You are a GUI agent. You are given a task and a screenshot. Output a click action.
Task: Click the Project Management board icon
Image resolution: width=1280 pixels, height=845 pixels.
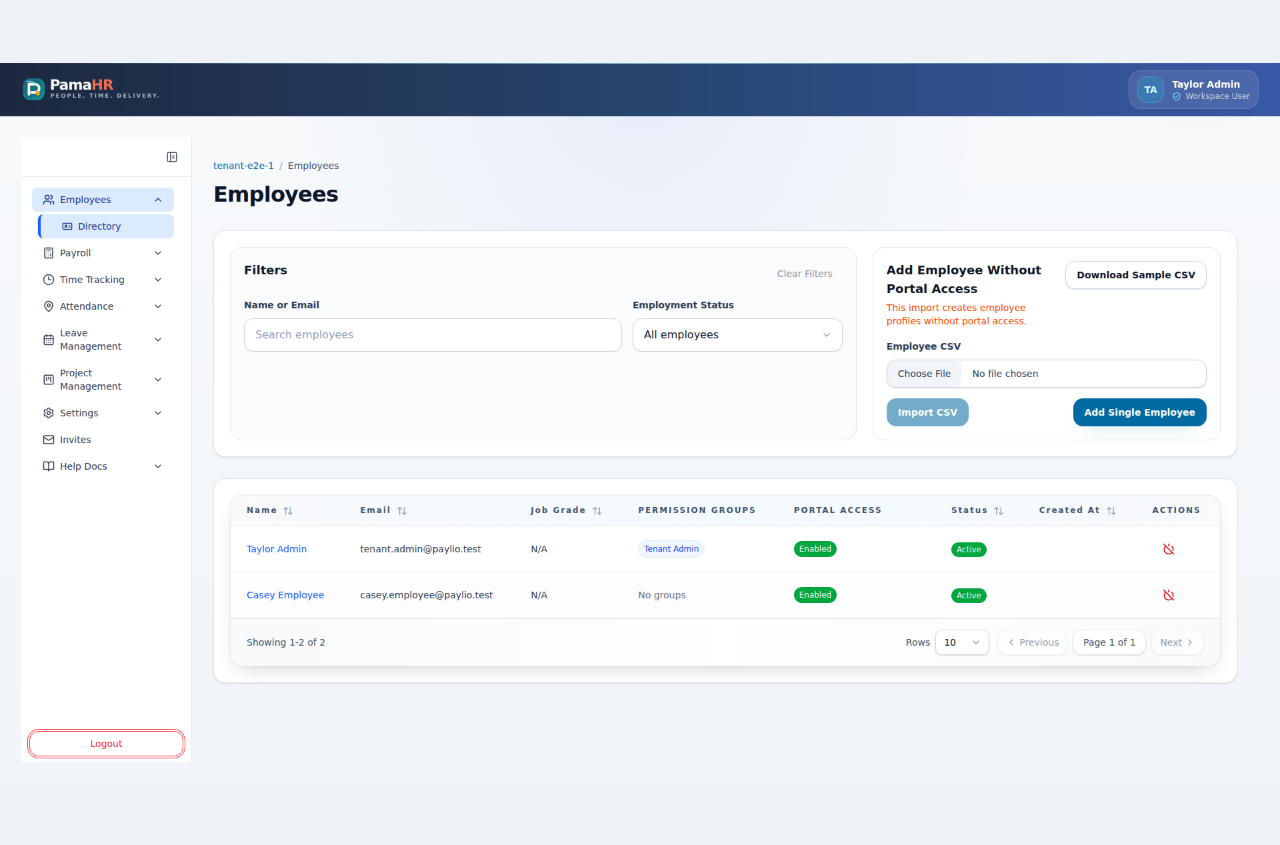[49, 380]
